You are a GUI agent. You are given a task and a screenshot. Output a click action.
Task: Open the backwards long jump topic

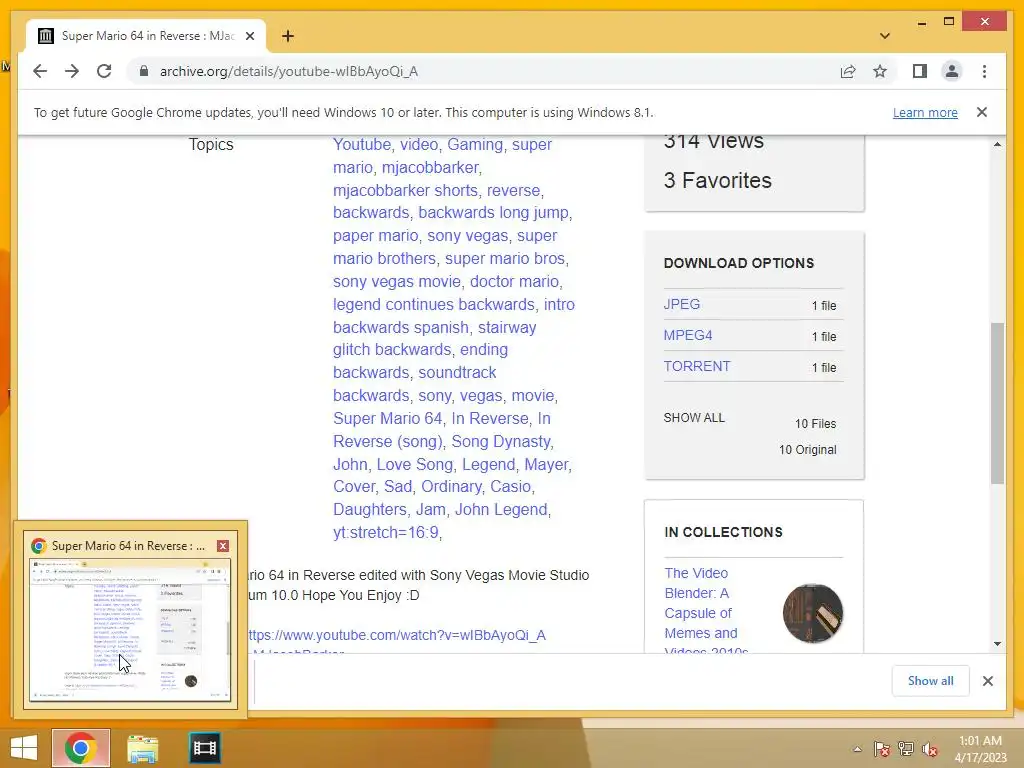pyautogui.click(x=494, y=213)
